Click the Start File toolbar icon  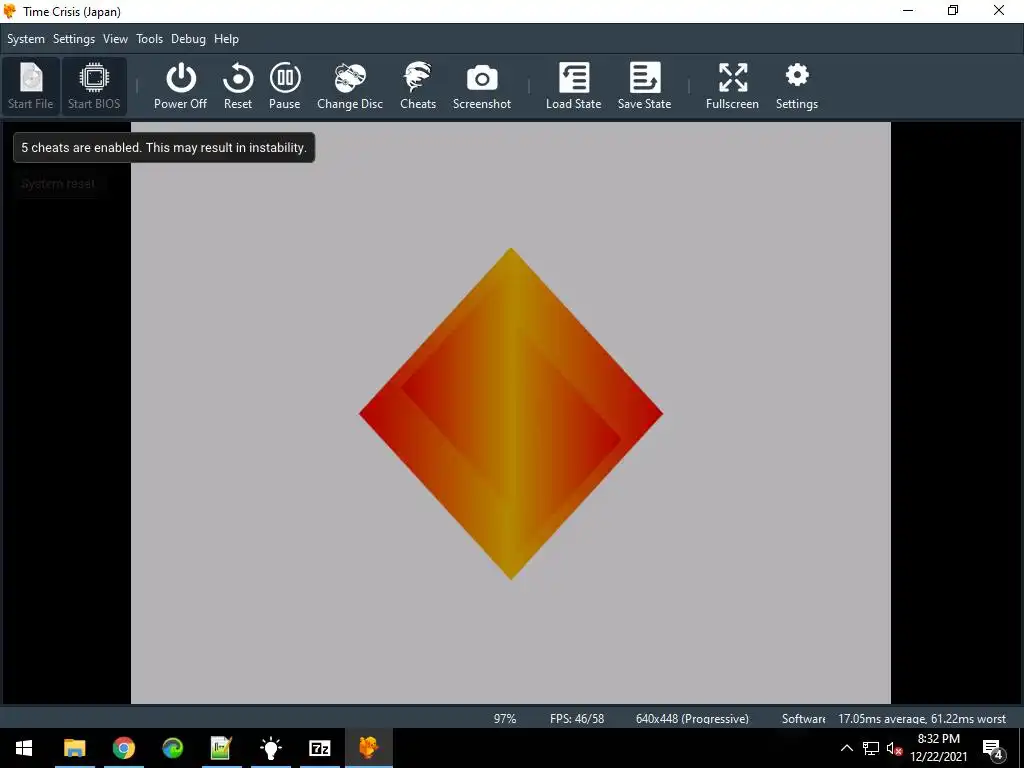pos(31,86)
